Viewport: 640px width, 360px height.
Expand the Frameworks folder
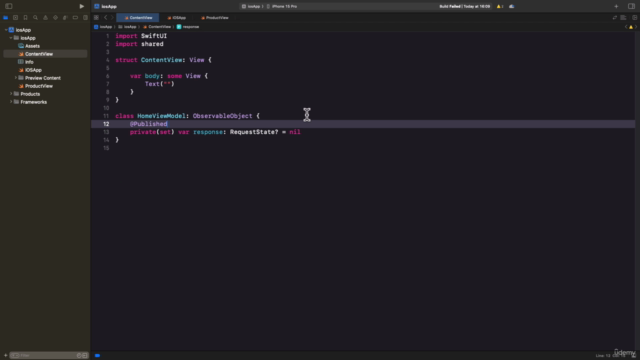11,102
